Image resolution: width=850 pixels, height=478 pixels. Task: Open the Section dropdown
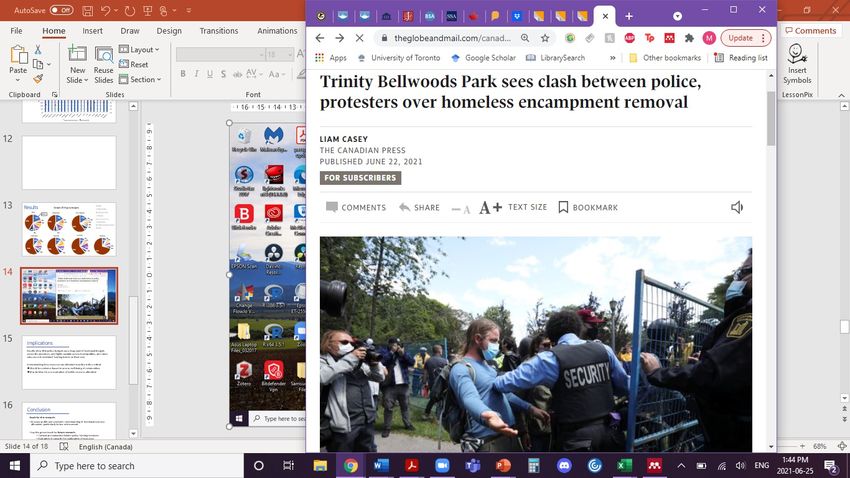[x=140, y=80]
